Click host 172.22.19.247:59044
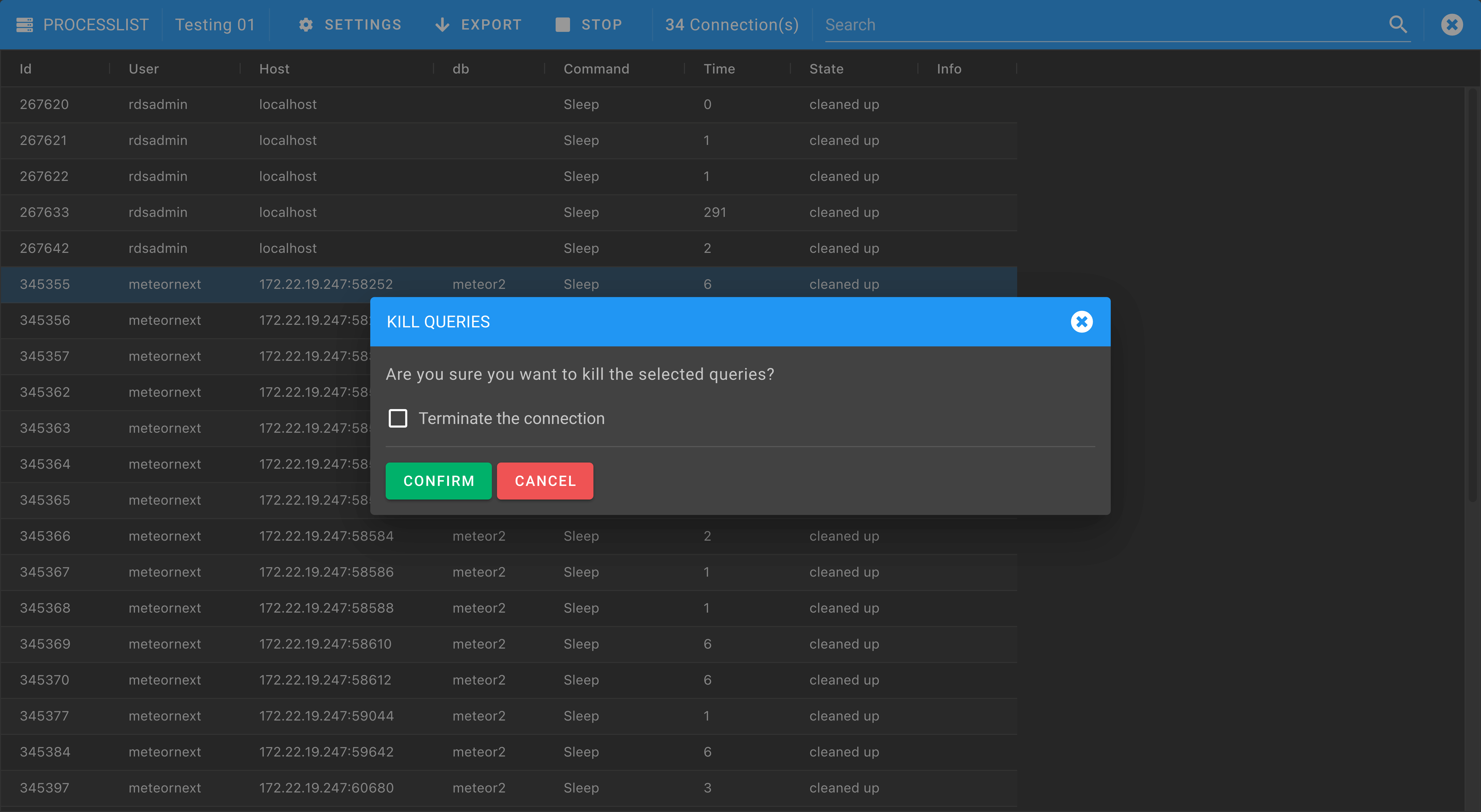 (x=327, y=716)
